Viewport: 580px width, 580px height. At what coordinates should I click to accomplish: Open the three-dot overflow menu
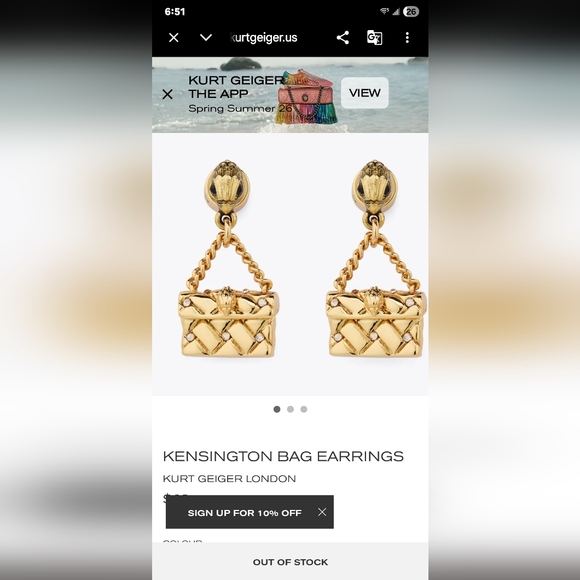pyautogui.click(x=407, y=37)
